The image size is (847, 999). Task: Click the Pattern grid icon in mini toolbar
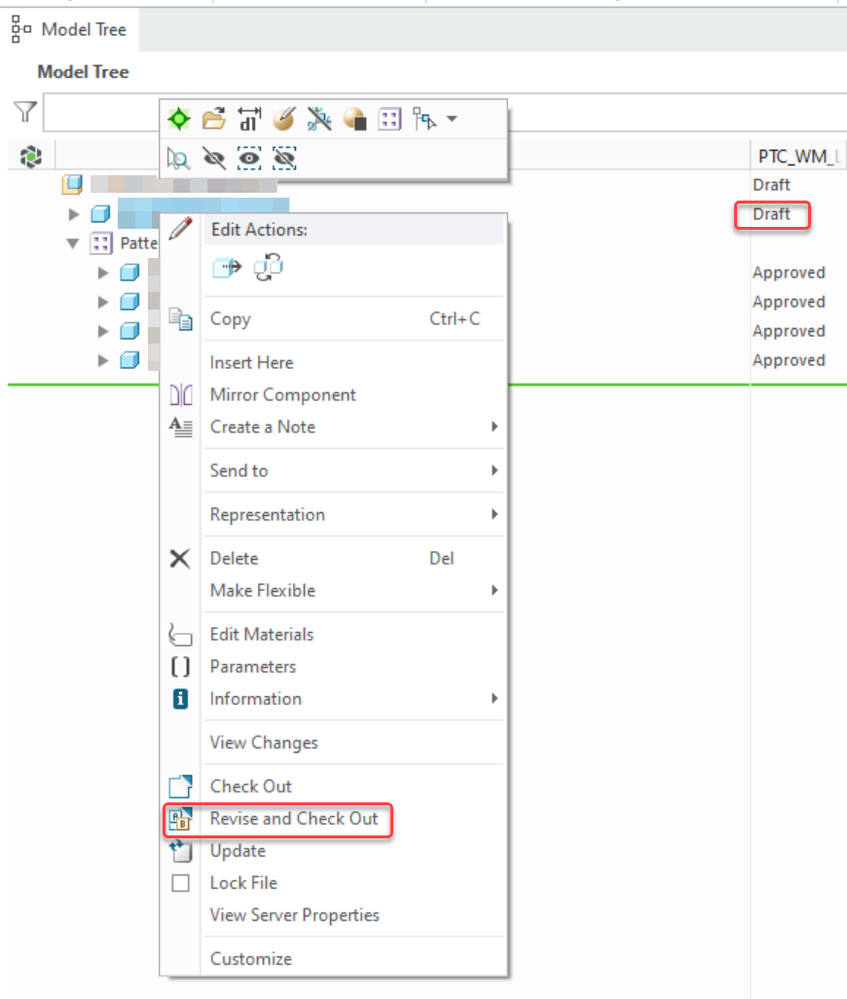click(389, 119)
